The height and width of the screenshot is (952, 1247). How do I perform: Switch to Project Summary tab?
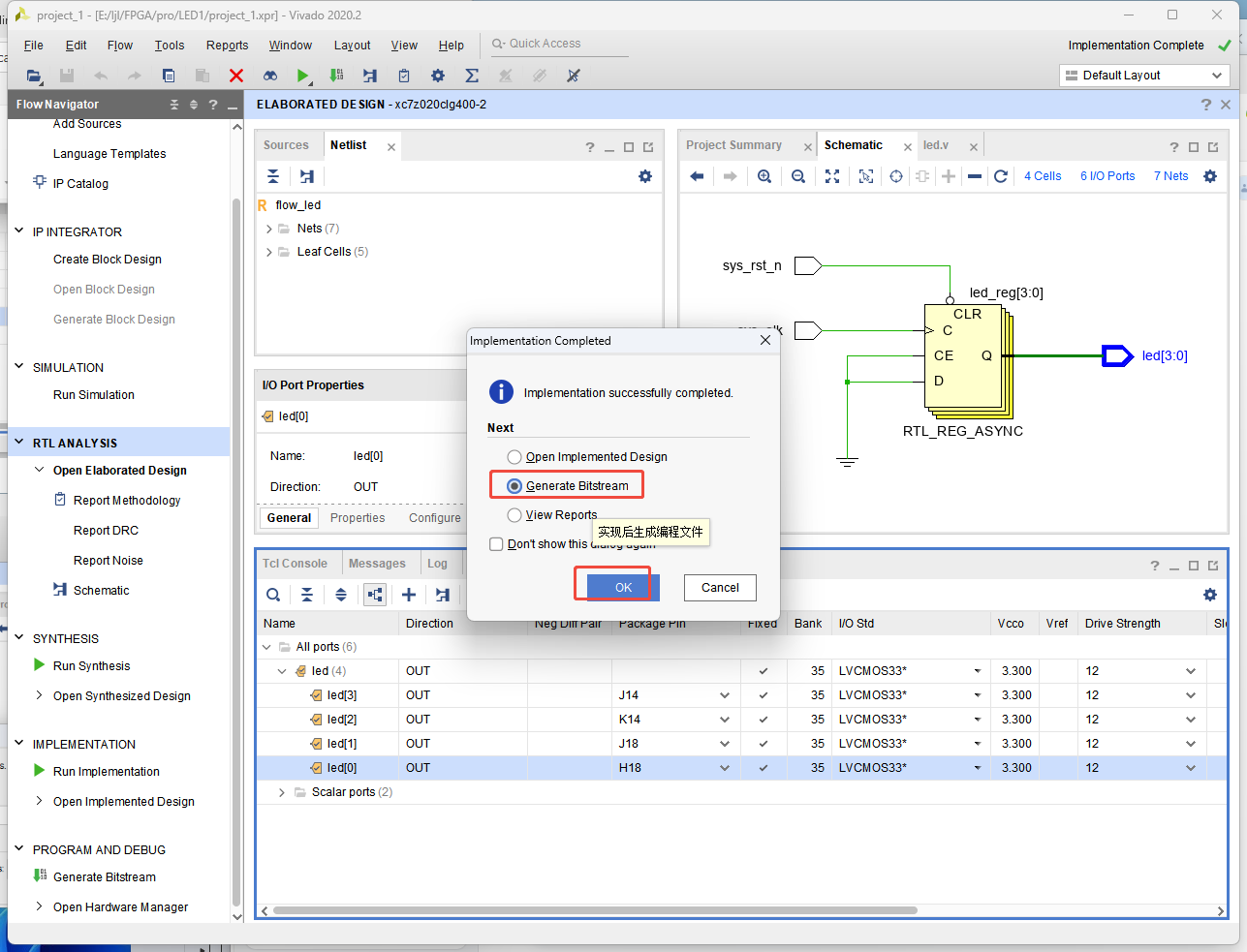tap(733, 145)
